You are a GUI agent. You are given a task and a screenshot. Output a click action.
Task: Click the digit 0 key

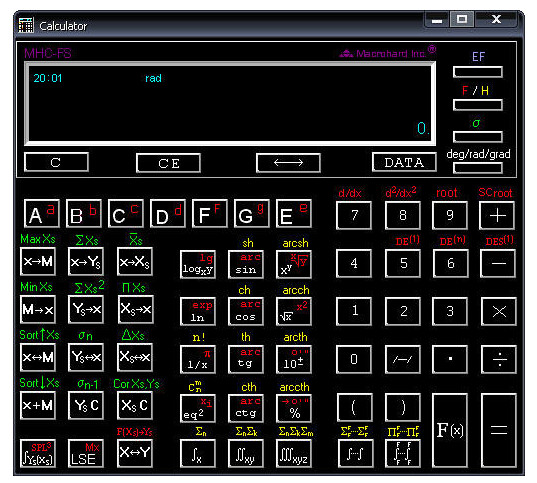354,359
